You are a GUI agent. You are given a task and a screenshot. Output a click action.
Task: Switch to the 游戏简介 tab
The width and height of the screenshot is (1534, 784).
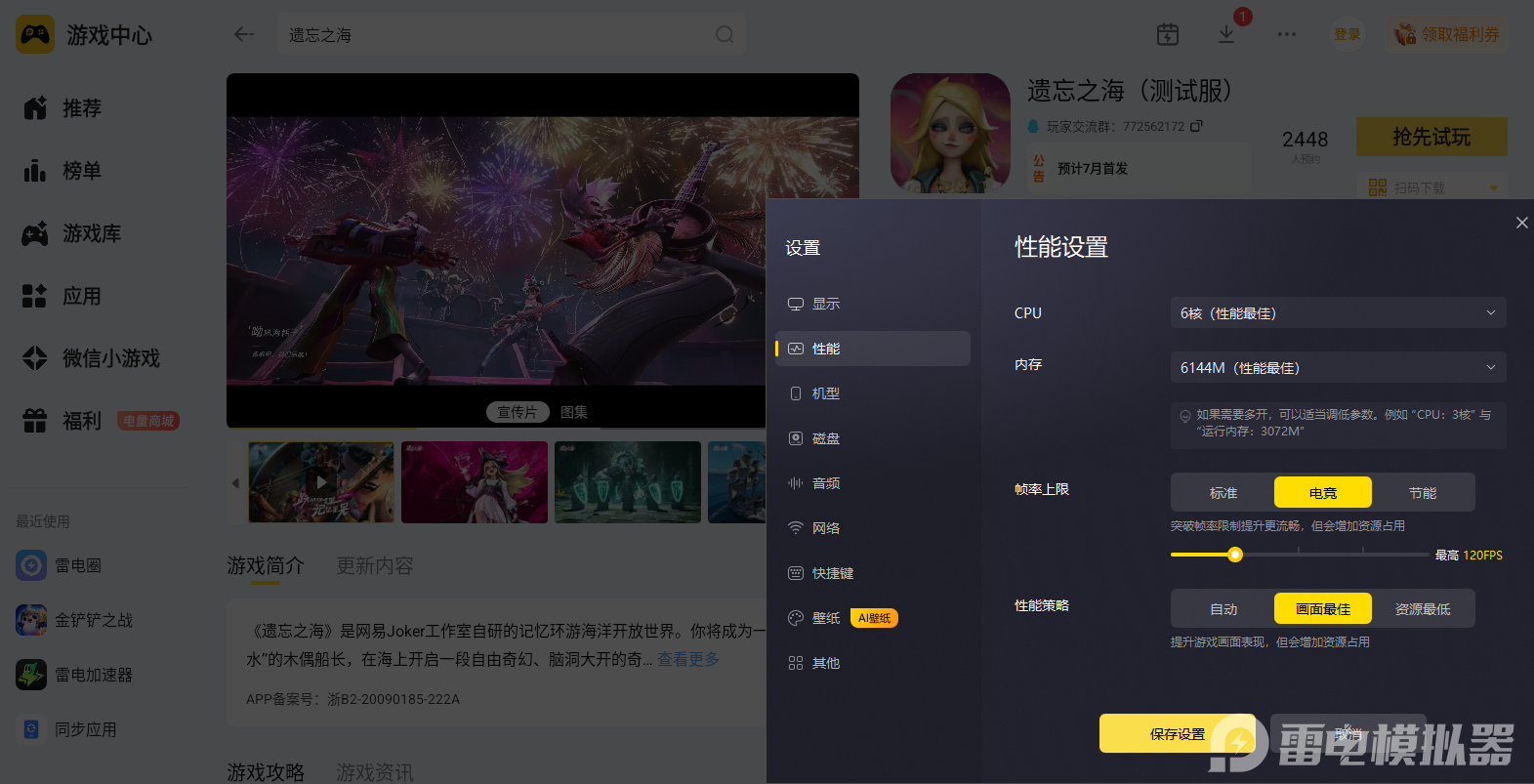click(x=266, y=565)
